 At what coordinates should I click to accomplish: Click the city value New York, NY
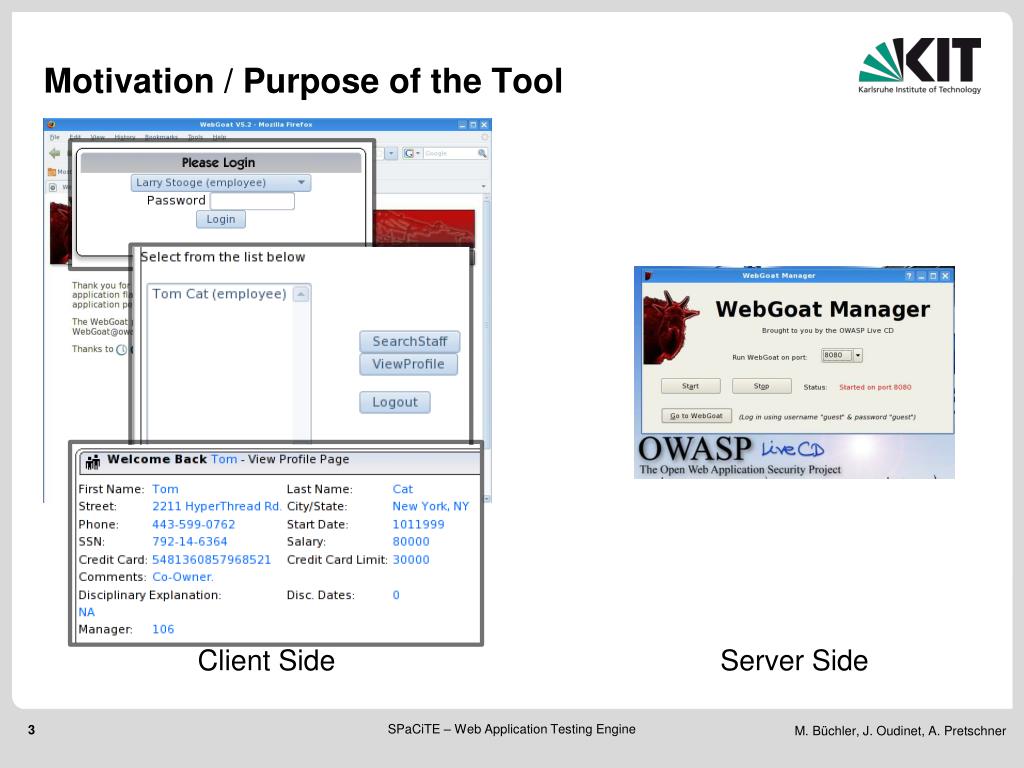(430, 507)
